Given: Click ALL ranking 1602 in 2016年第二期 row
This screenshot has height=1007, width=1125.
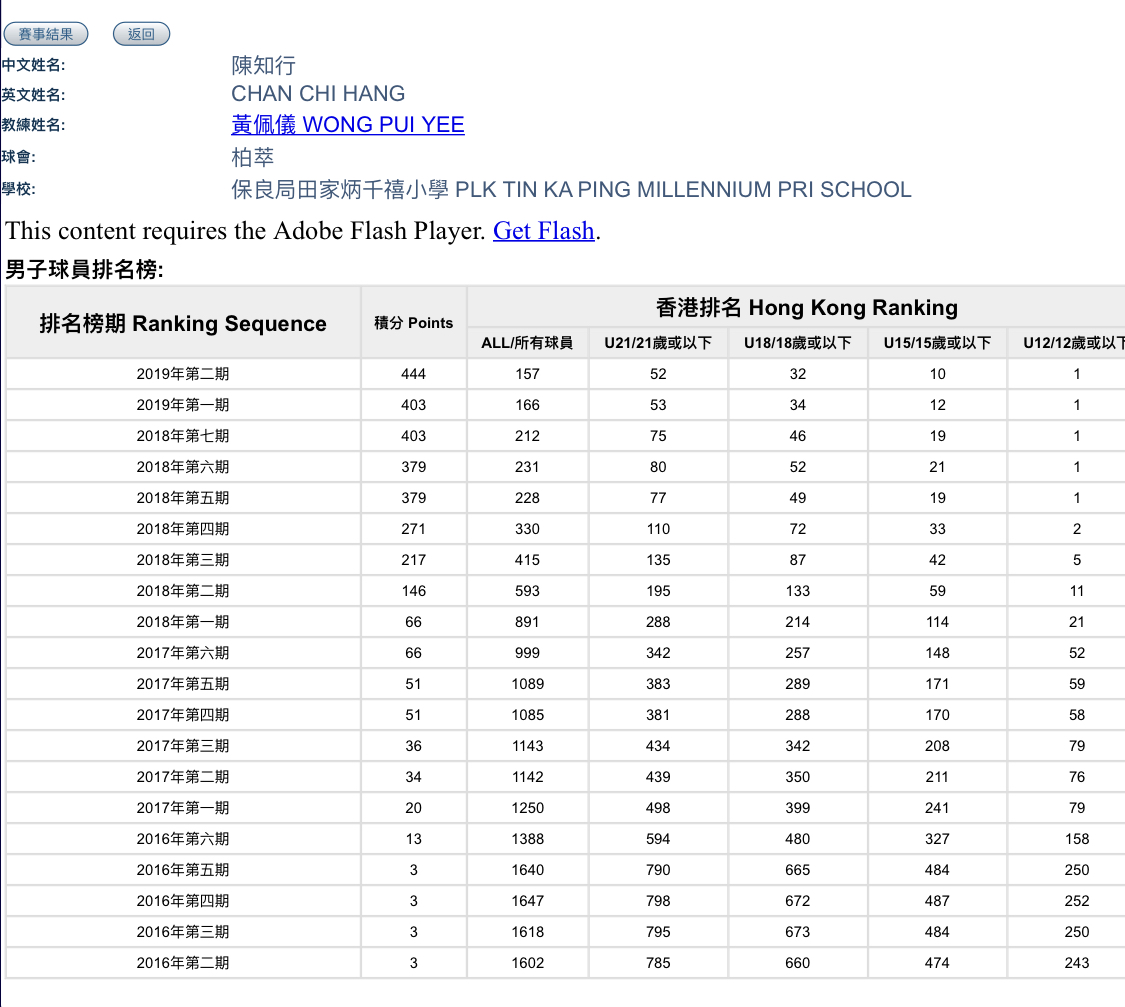Looking at the screenshot, I should pos(527,963).
